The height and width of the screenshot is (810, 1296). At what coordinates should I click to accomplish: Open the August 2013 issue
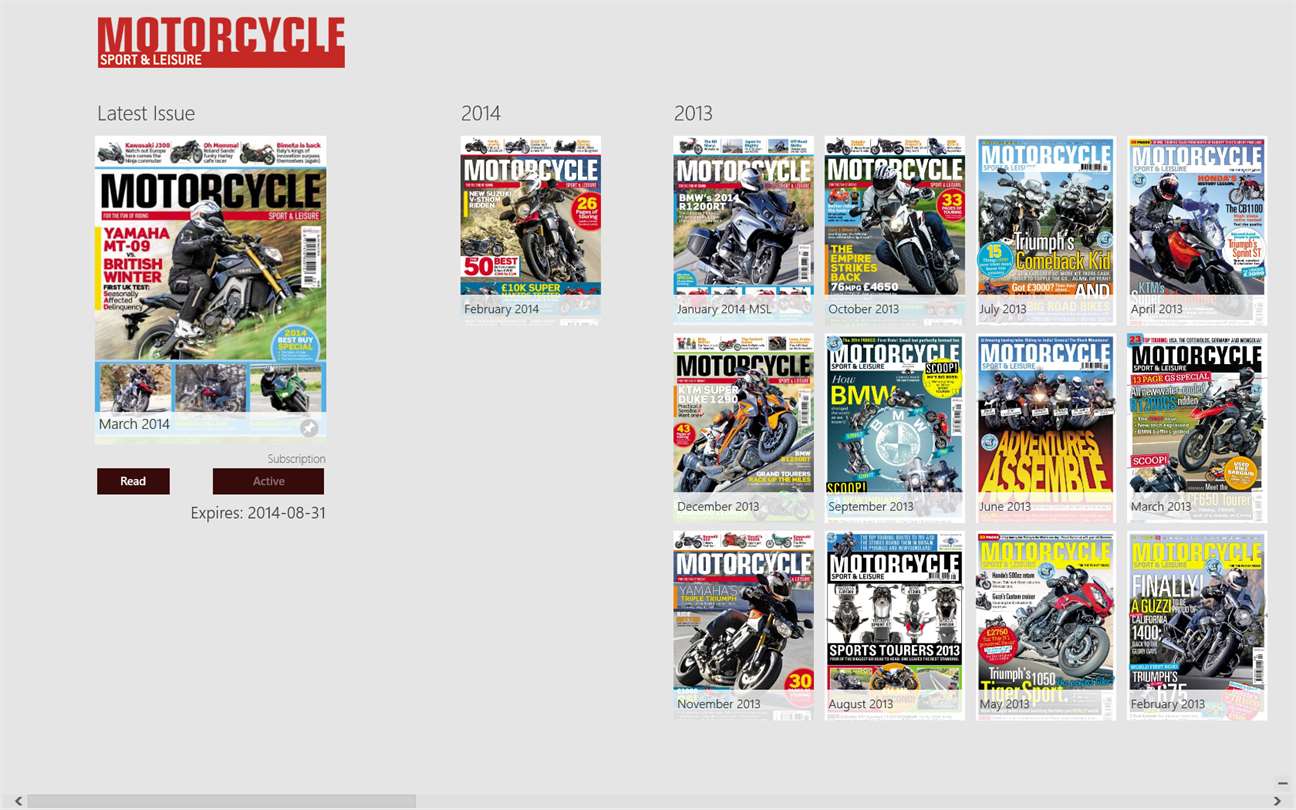click(895, 626)
